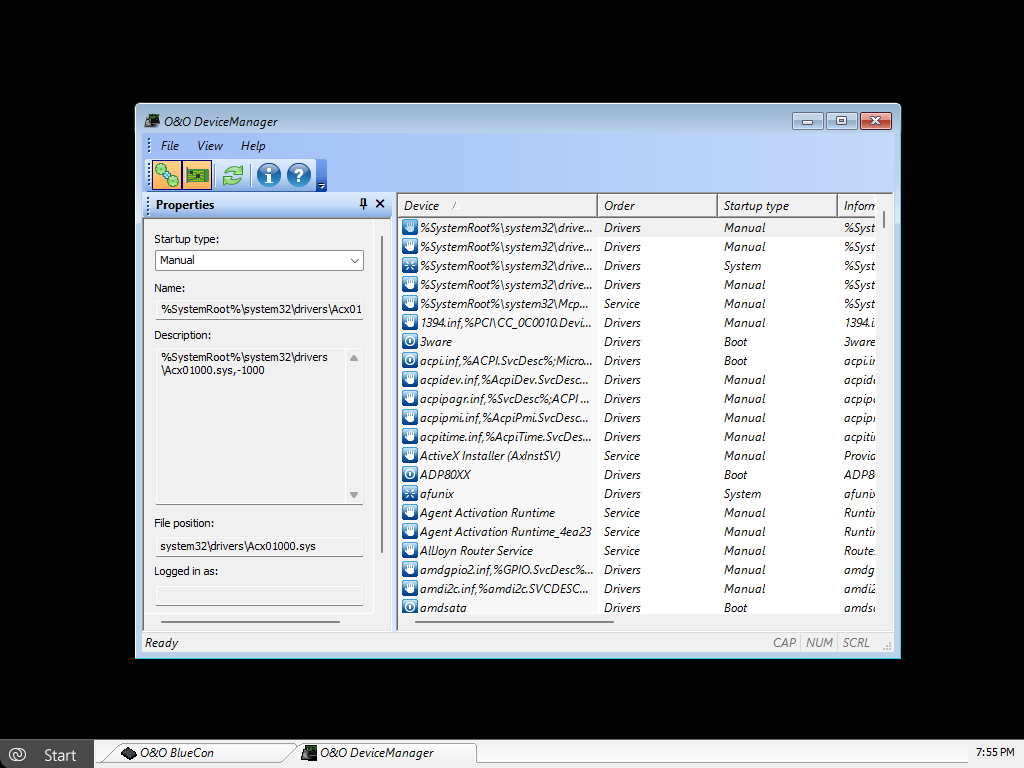Click the green refresh arrows icon
The image size is (1024, 768).
coord(233,175)
